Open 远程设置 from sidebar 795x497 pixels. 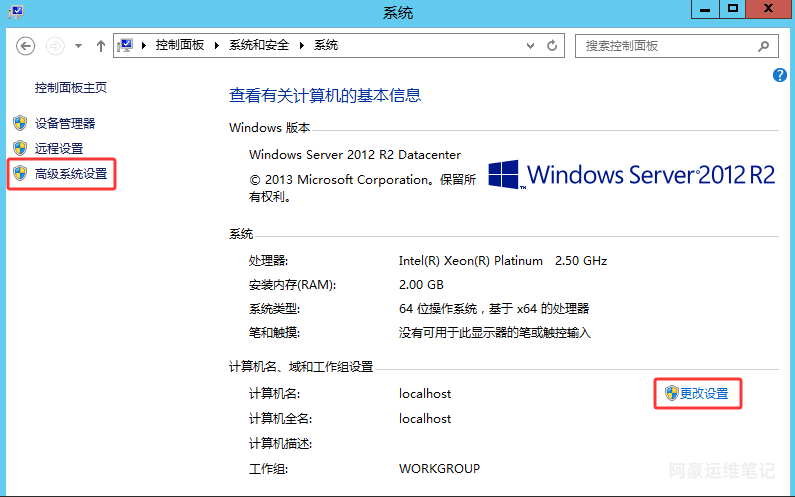pos(59,149)
